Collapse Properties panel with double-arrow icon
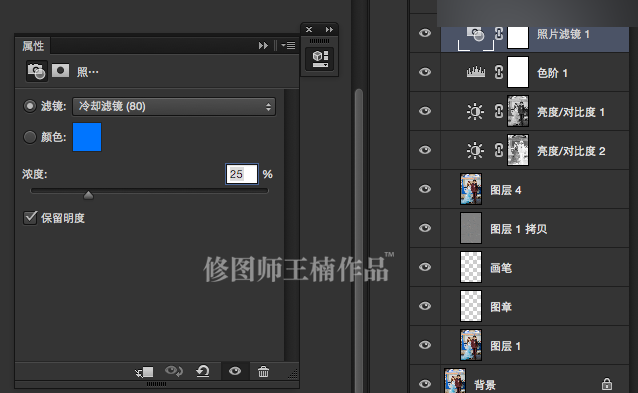This screenshot has height=393, width=638. coord(263,46)
